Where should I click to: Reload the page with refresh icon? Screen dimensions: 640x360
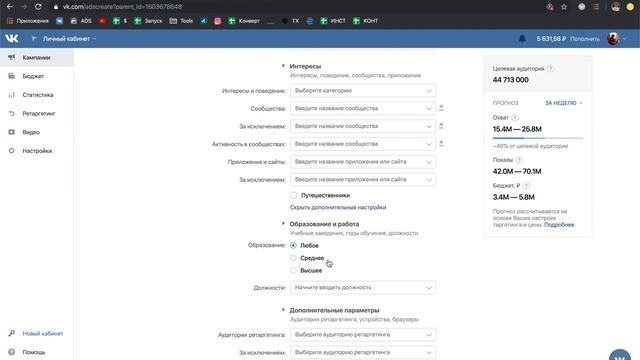tap(38, 7)
